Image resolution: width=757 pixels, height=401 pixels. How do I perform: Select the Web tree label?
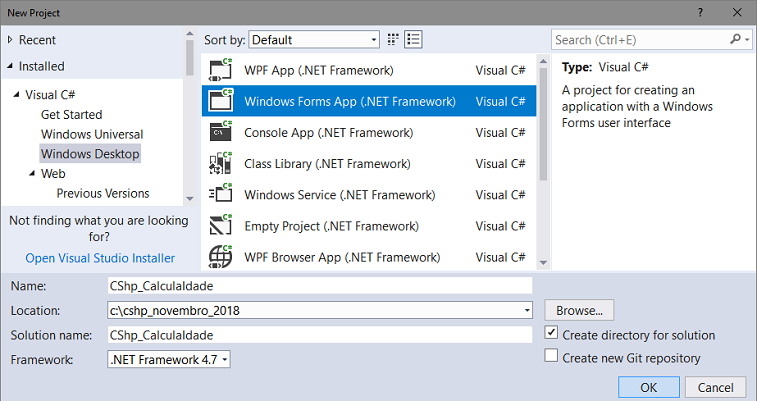point(53,173)
